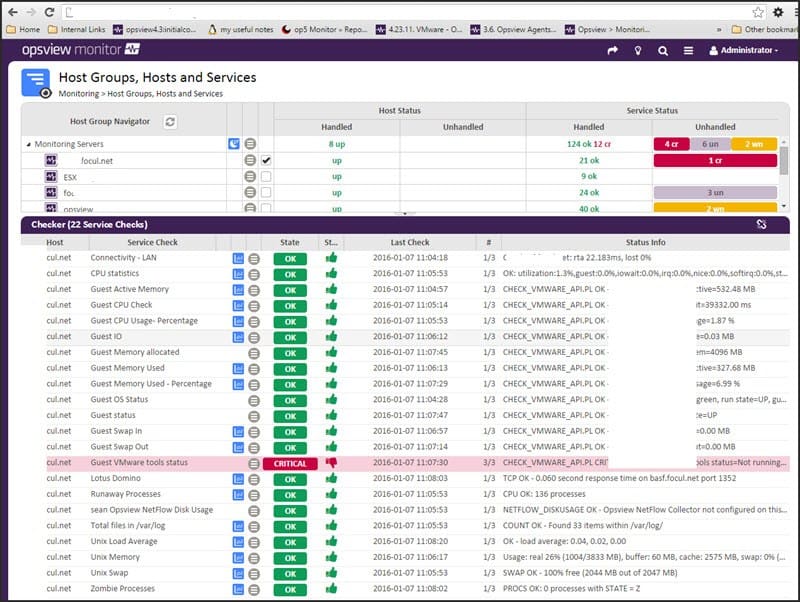Viewport: 800px width, 602px height.
Task: Open graph for Guest CPU Usage- Percentage
Action: pyautogui.click(x=238, y=322)
